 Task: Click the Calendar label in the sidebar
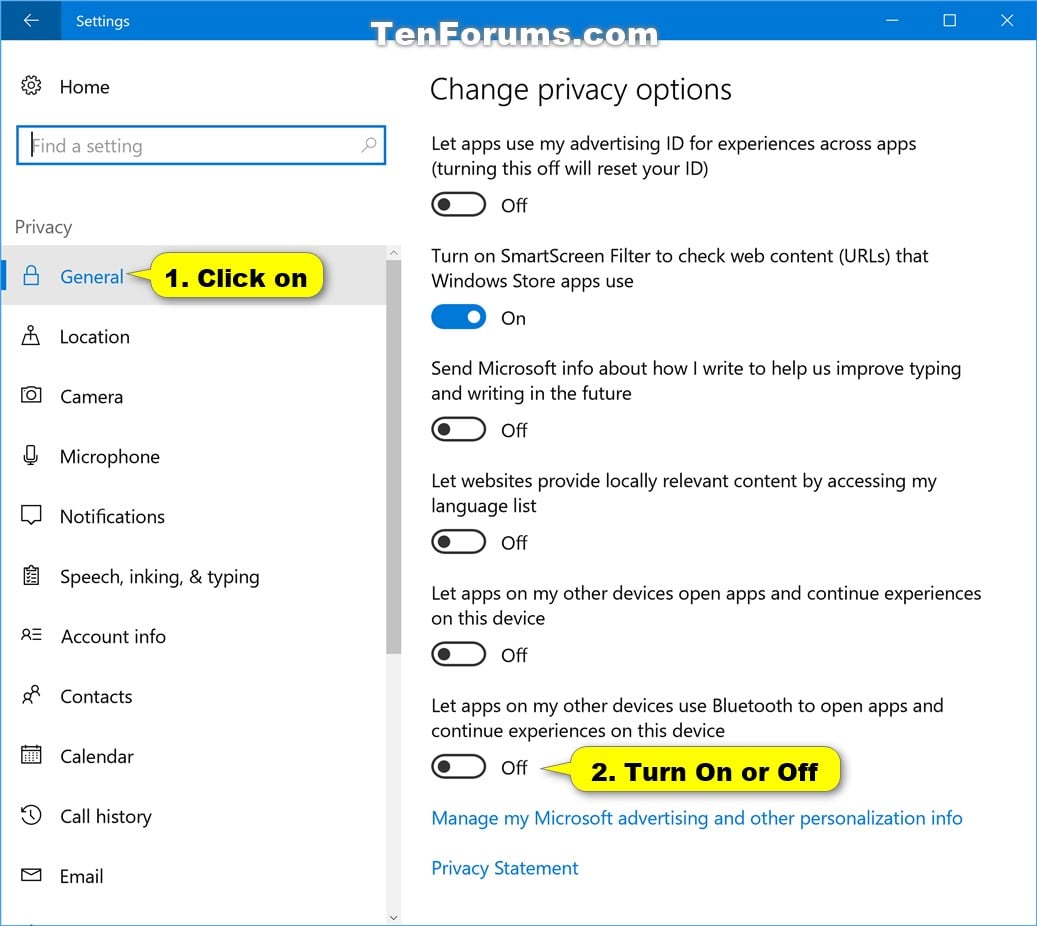97,756
